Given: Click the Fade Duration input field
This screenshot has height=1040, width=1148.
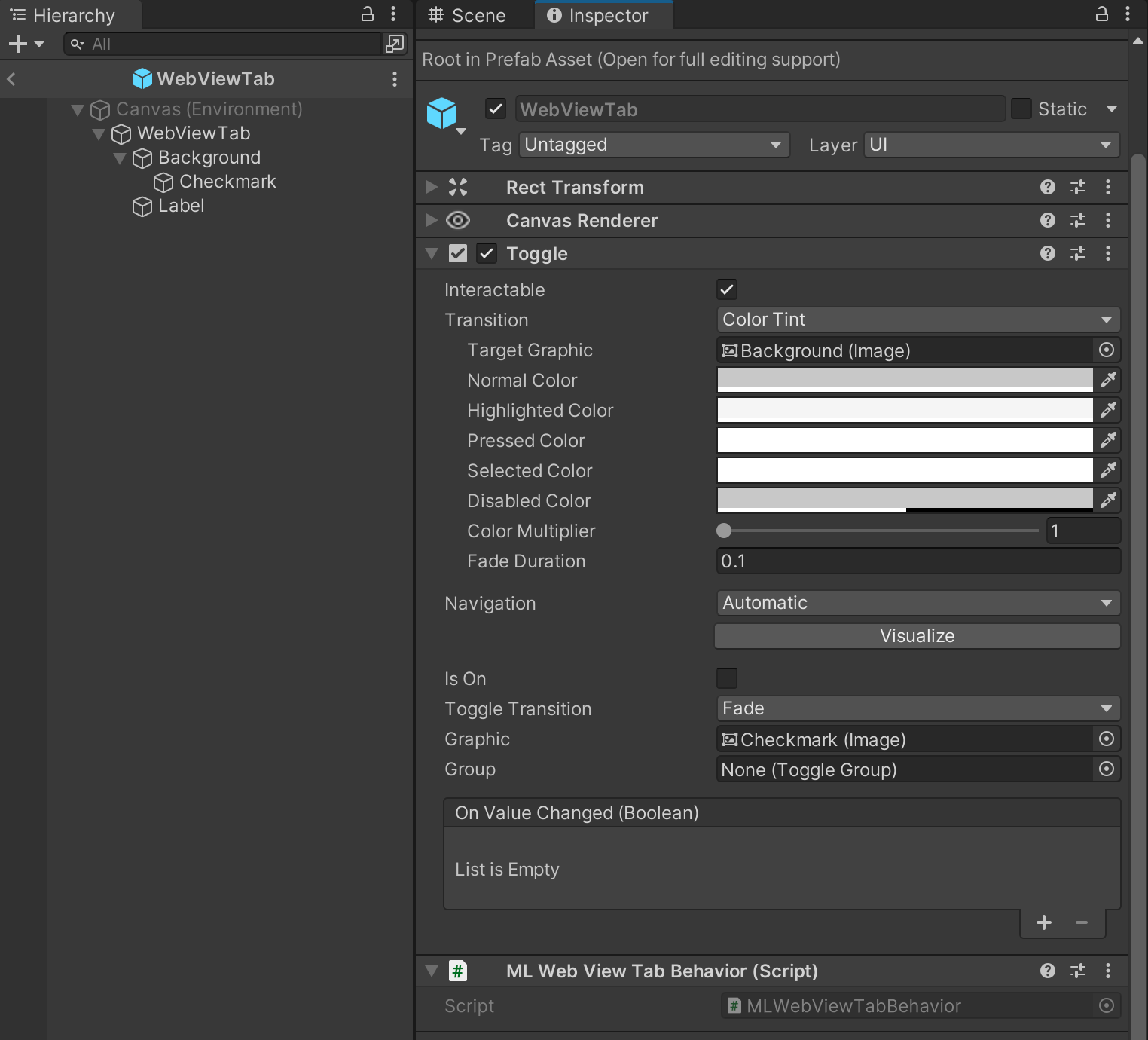Looking at the screenshot, I should [917, 561].
